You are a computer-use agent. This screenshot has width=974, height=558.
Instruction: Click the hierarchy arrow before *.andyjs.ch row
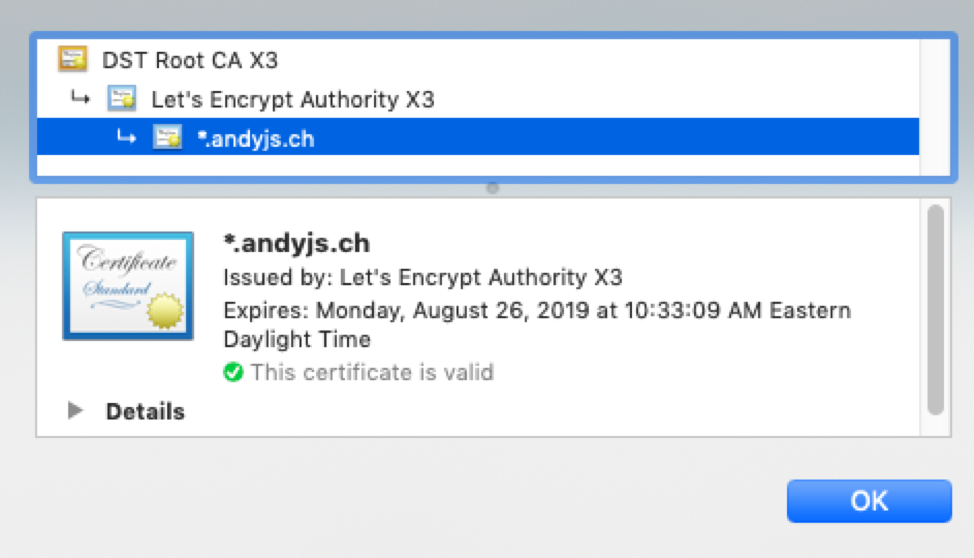tap(126, 137)
